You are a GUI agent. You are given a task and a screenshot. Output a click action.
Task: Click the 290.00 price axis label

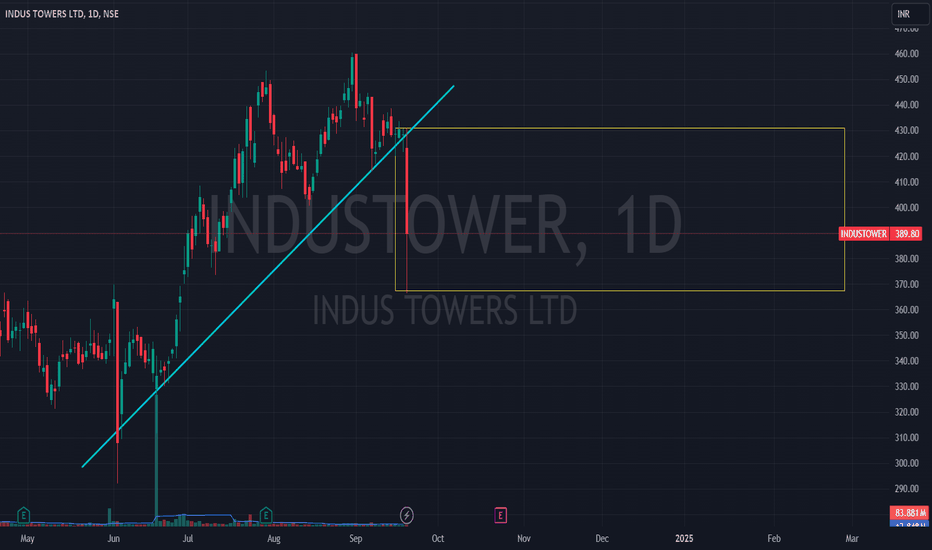point(906,489)
